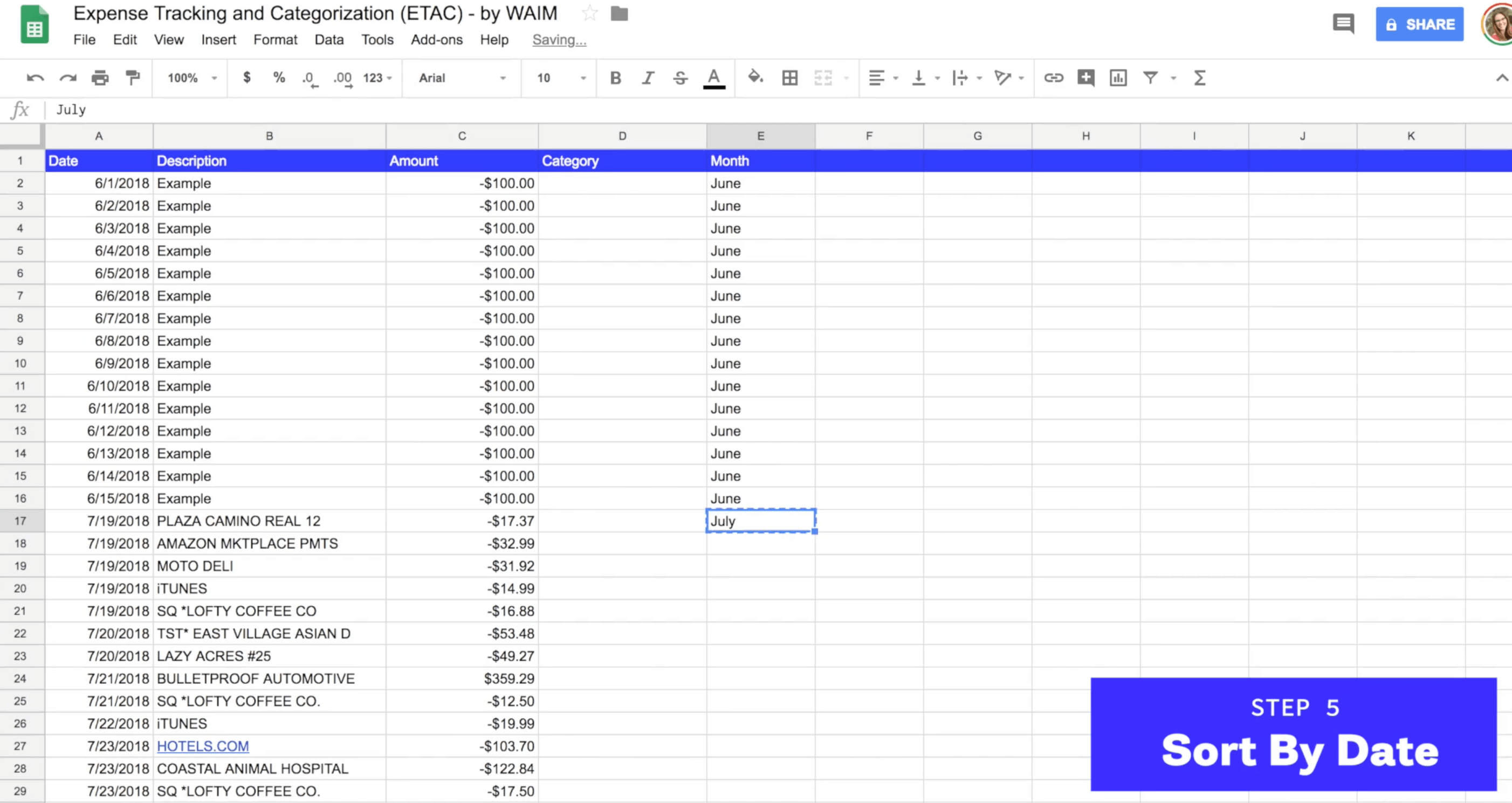
Task: Toggle strikethrough formatting
Action: tap(681, 78)
